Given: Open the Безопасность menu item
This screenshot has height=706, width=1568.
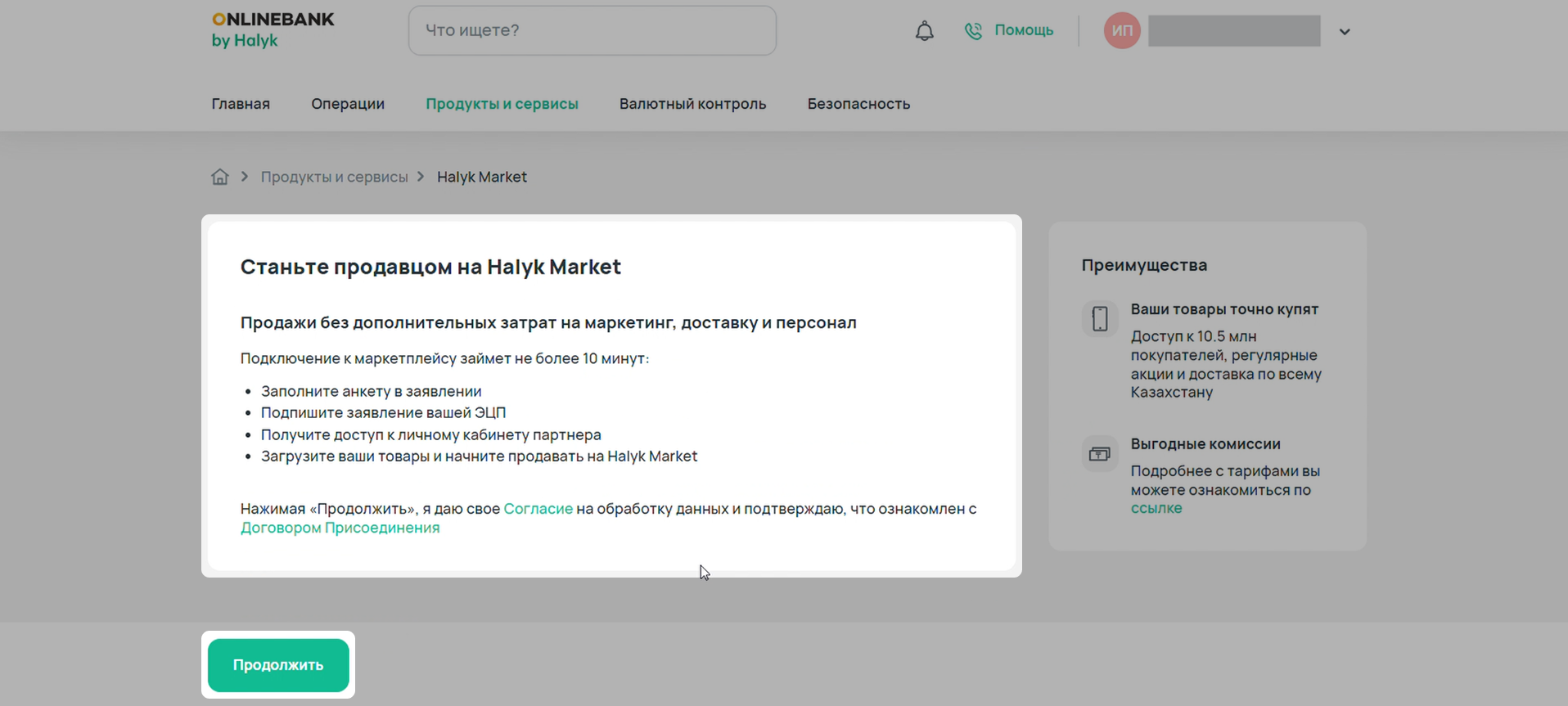Looking at the screenshot, I should point(858,104).
